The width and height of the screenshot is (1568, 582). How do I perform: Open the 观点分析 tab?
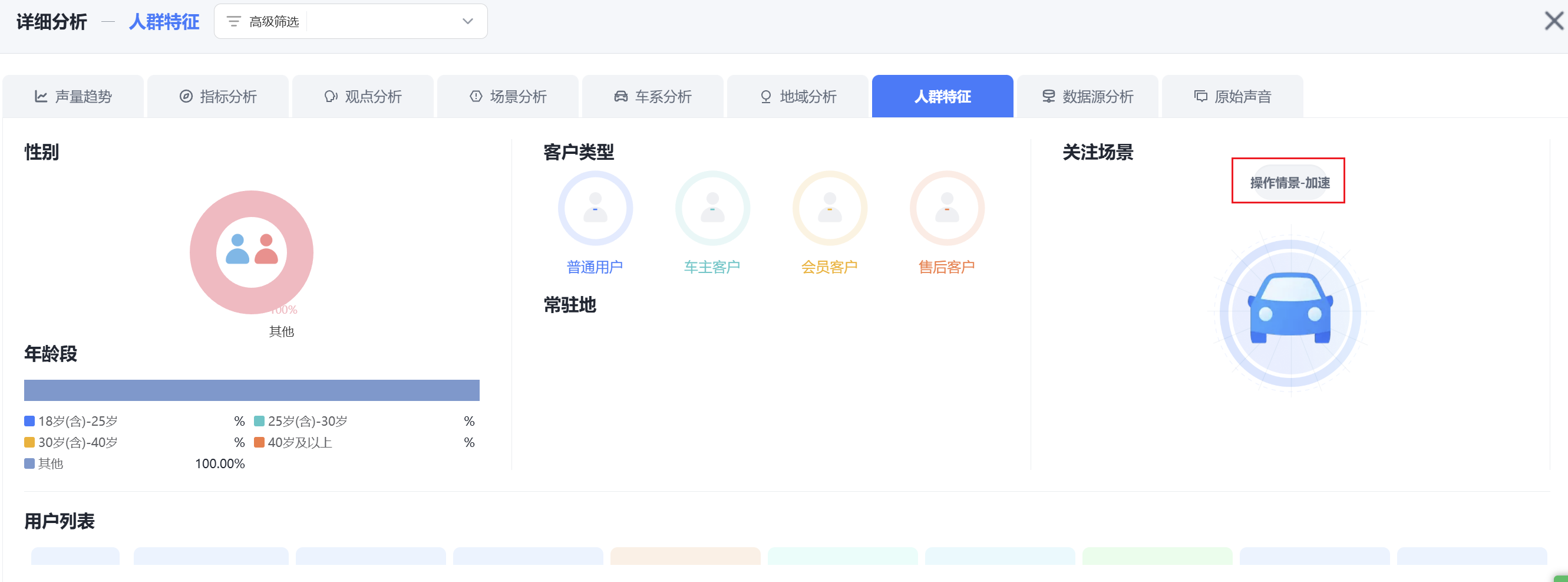click(364, 96)
